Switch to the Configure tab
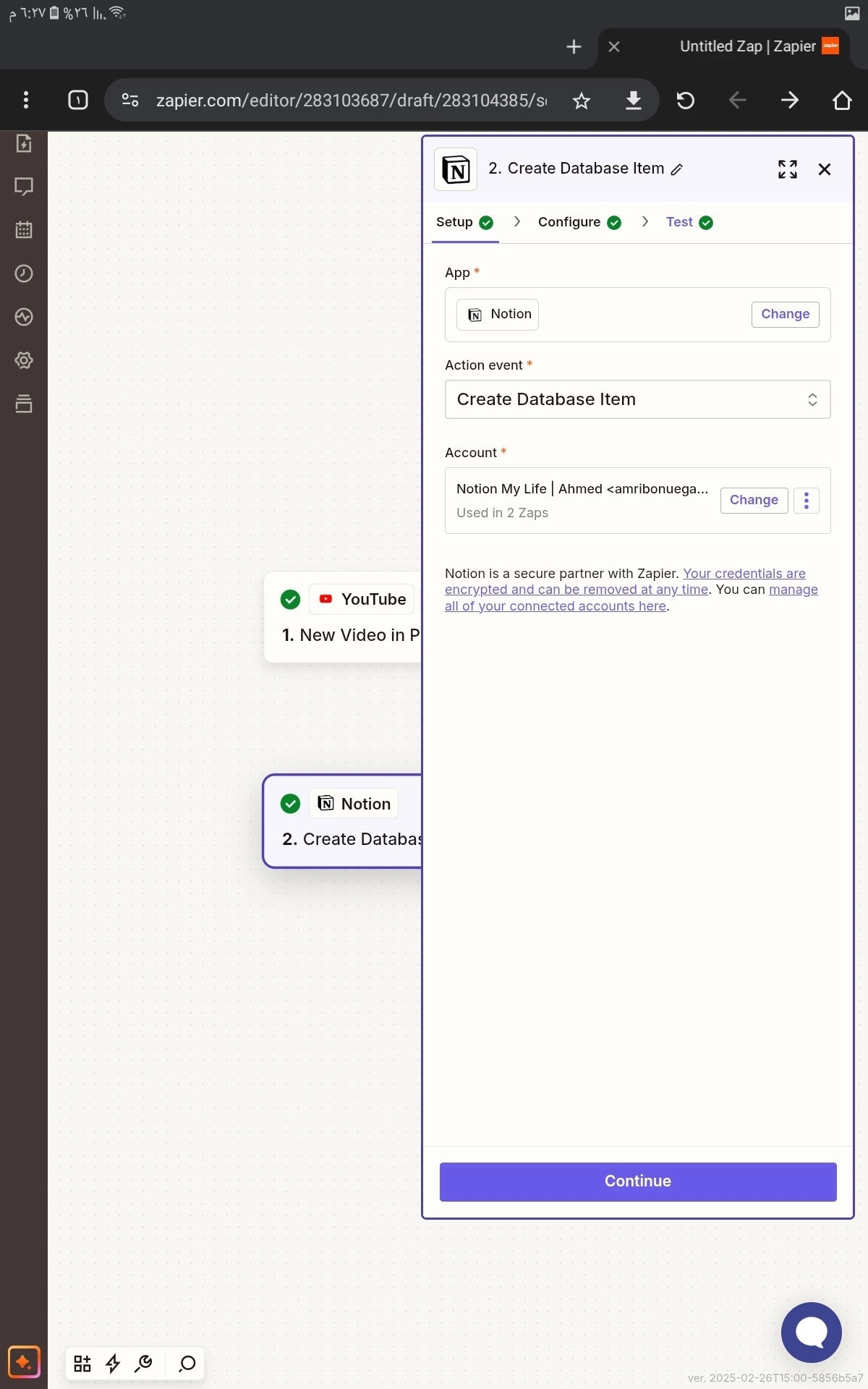 pyautogui.click(x=579, y=223)
